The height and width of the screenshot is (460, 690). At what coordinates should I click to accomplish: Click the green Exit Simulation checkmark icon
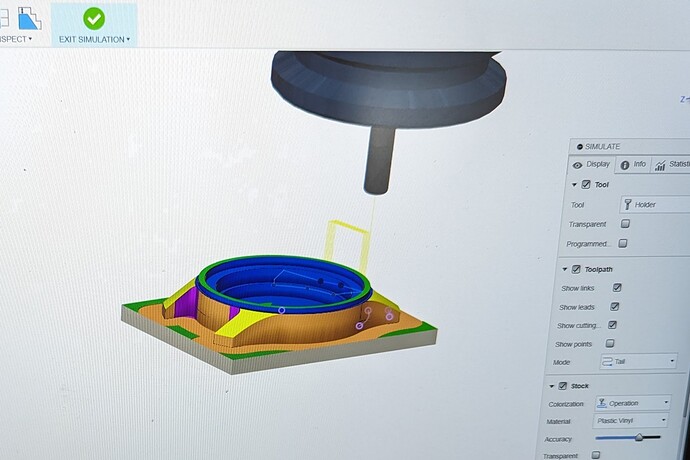[x=94, y=18]
